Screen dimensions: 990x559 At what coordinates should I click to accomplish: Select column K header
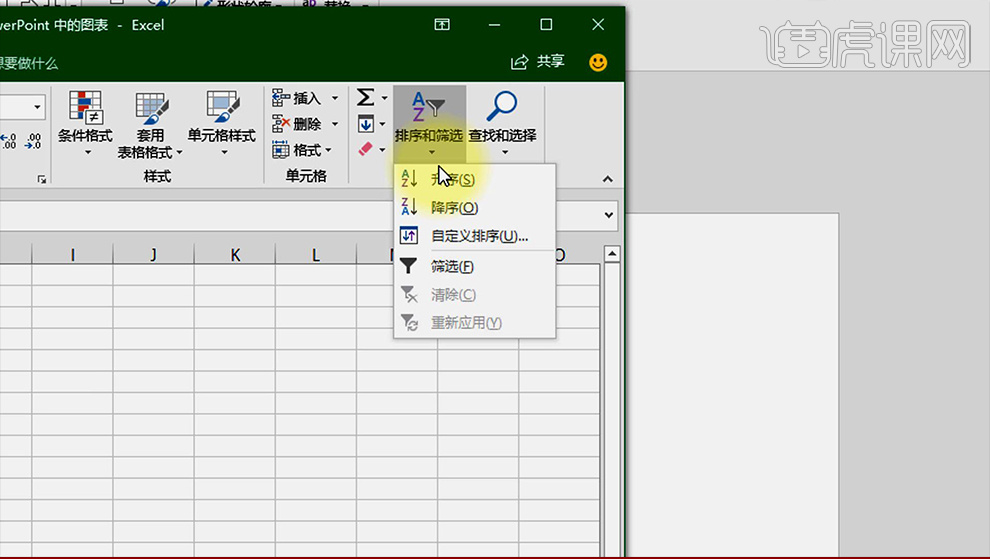235,255
